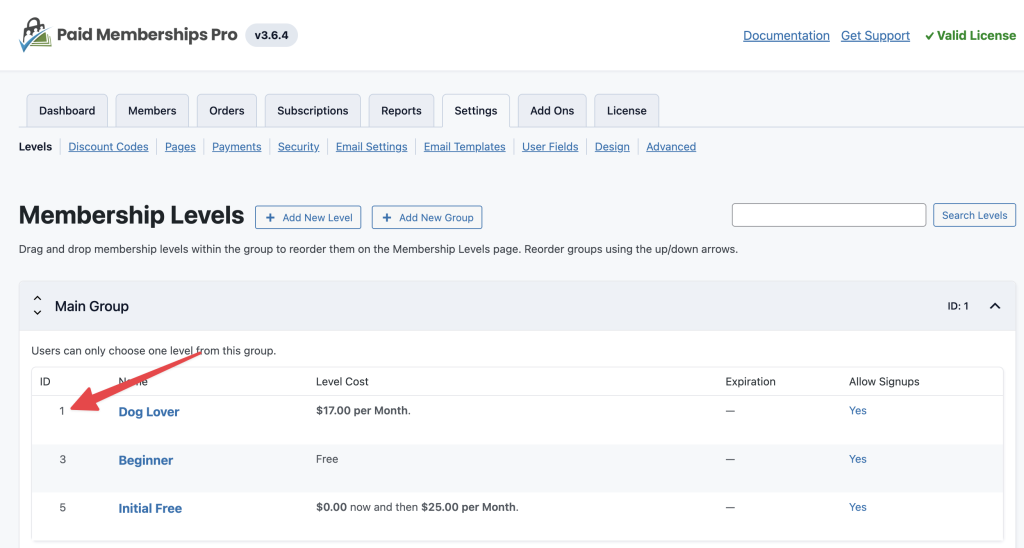Click the Paid Memberships Pro logo icon
Image resolution: width=1024 pixels, height=548 pixels.
click(35, 35)
